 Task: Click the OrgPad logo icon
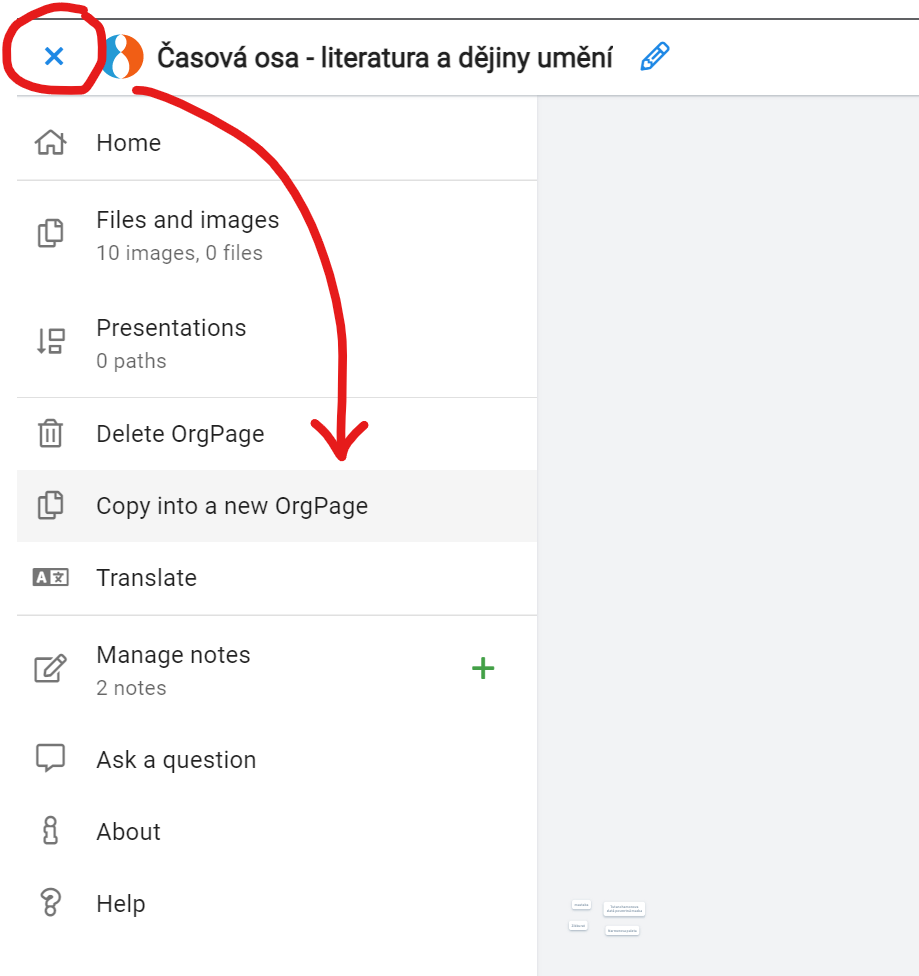click(124, 57)
